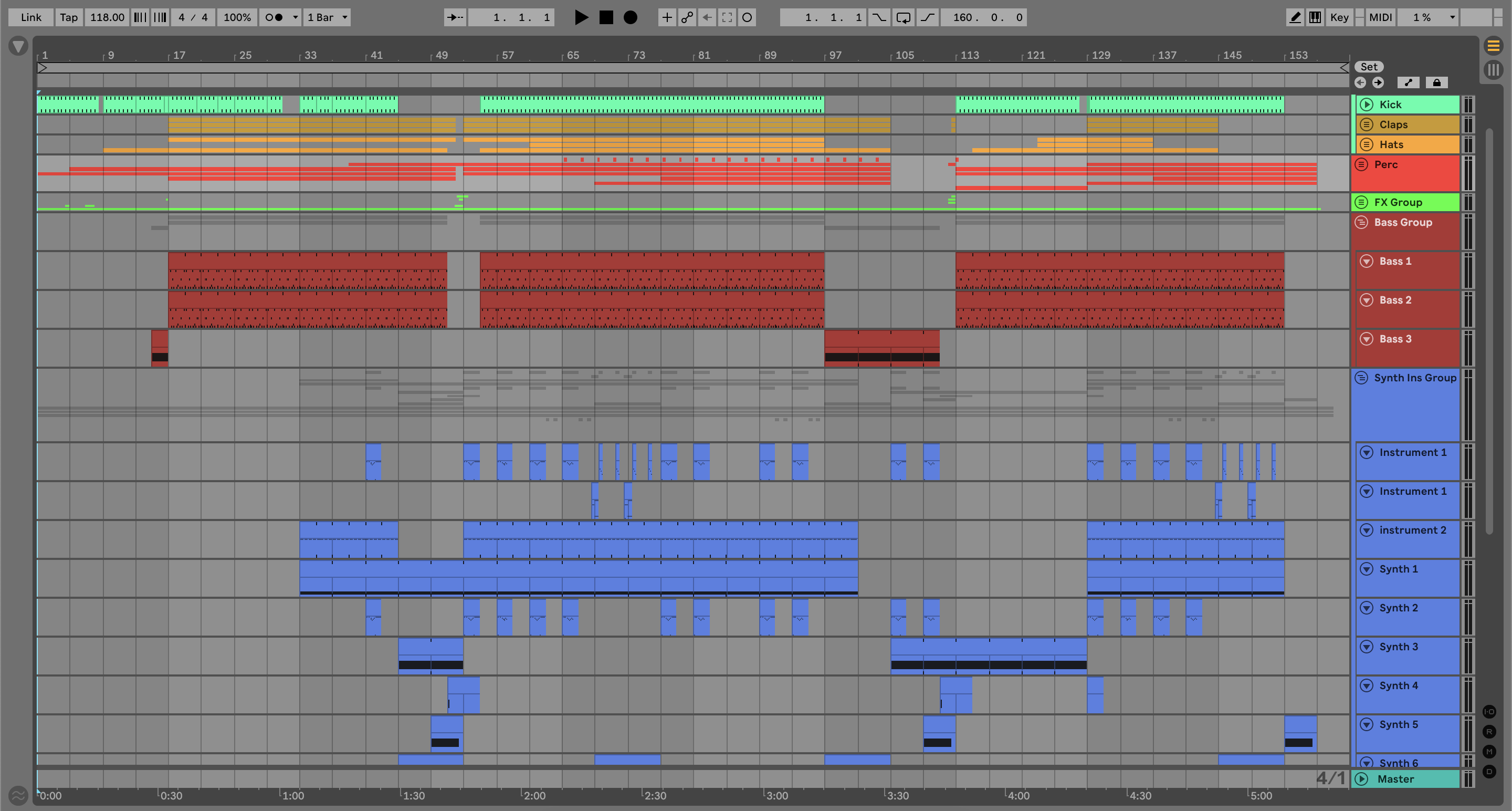Click the Set locator button
This screenshot has width=1512, height=811.
[x=1369, y=67]
